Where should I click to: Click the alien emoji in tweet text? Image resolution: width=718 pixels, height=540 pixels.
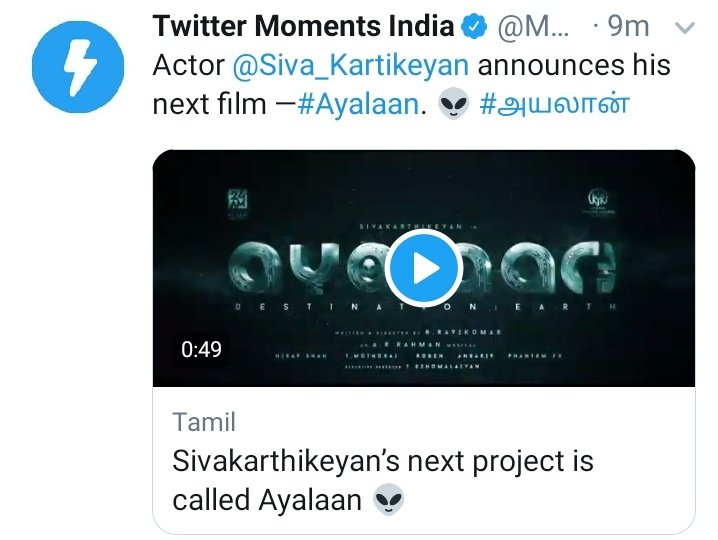(453, 104)
